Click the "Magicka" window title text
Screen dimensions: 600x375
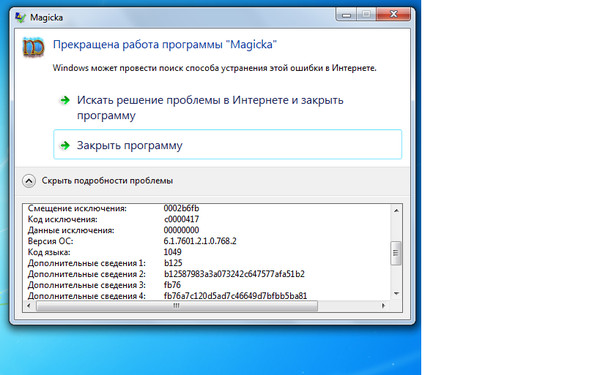tap(46, 18)
